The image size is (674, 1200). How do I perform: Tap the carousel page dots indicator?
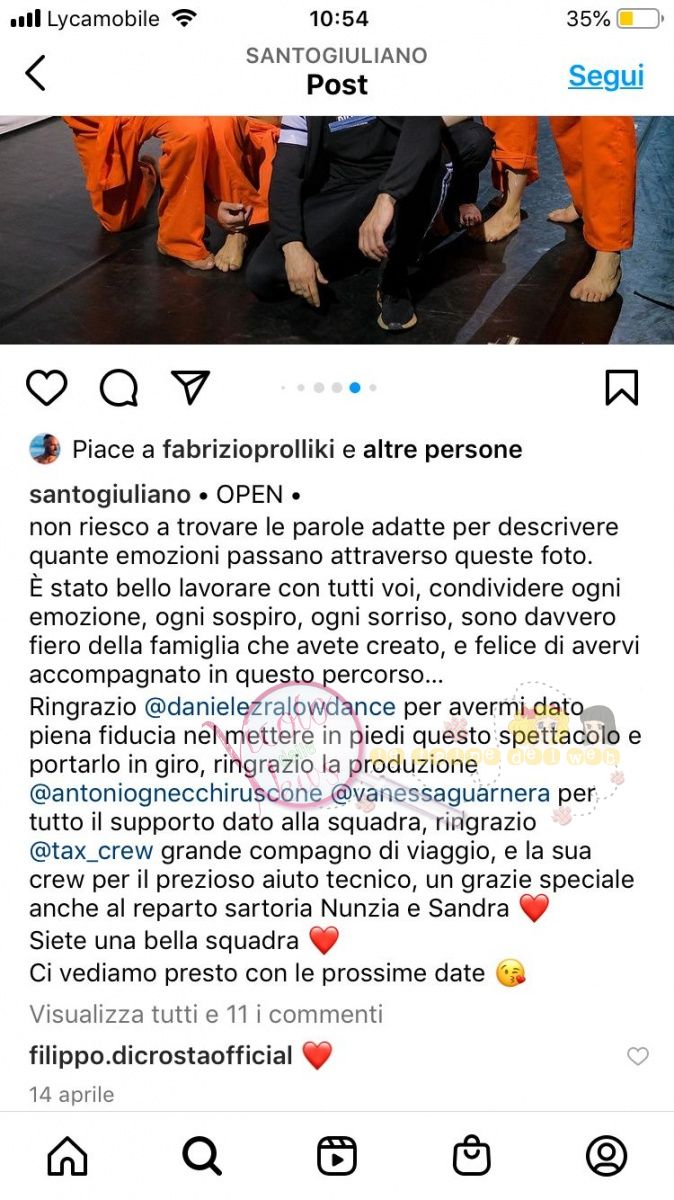tap(337, 388)
